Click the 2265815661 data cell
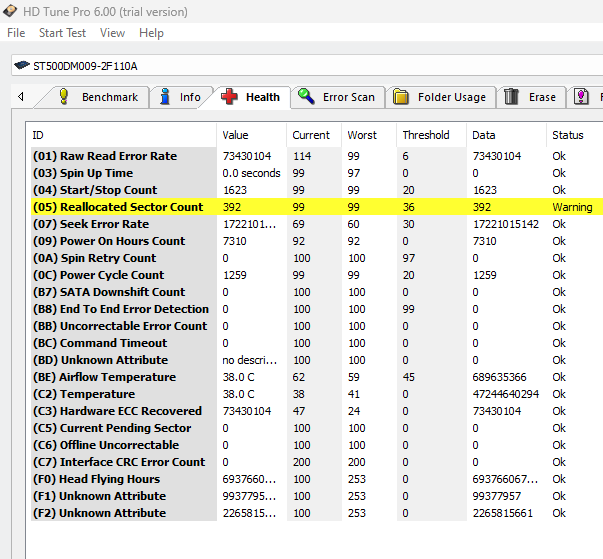 [503, 513]
